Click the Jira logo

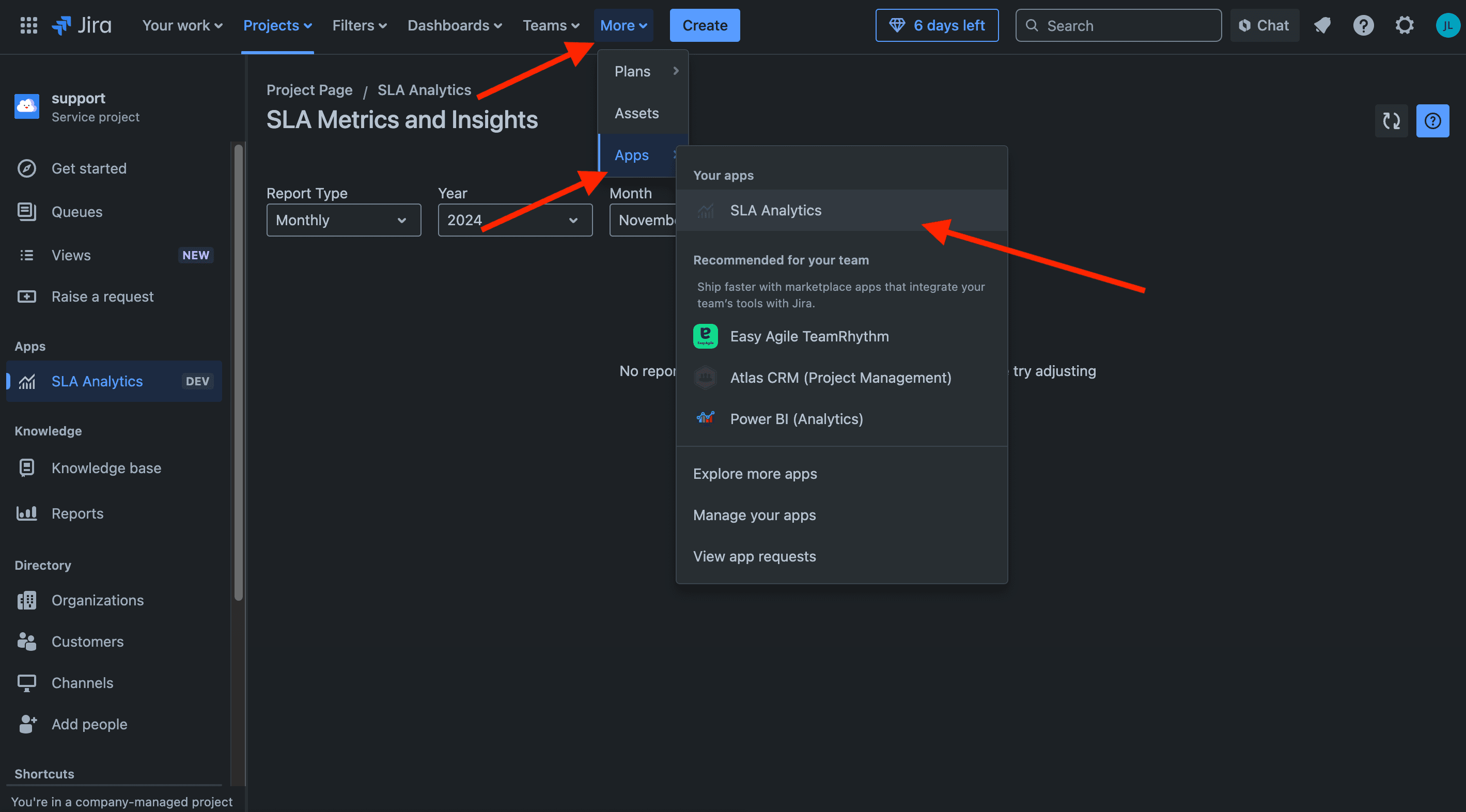[x=82, y=25]
